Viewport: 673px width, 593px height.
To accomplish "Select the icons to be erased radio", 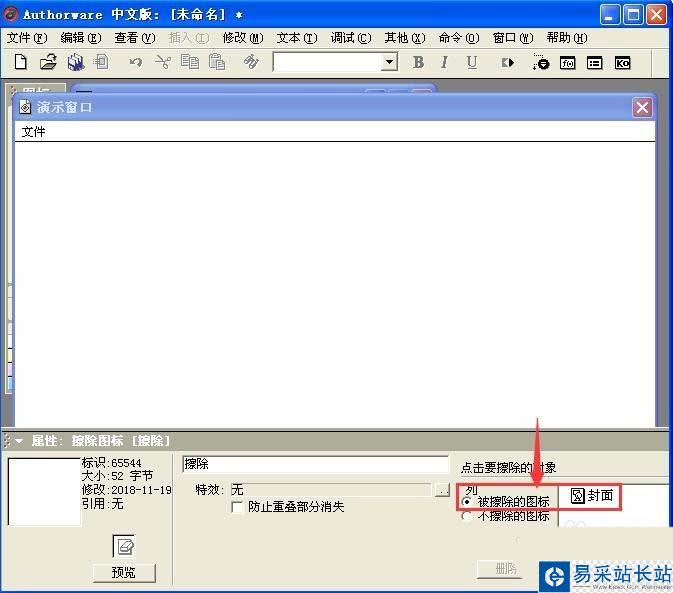I will [x=467, y=501].
